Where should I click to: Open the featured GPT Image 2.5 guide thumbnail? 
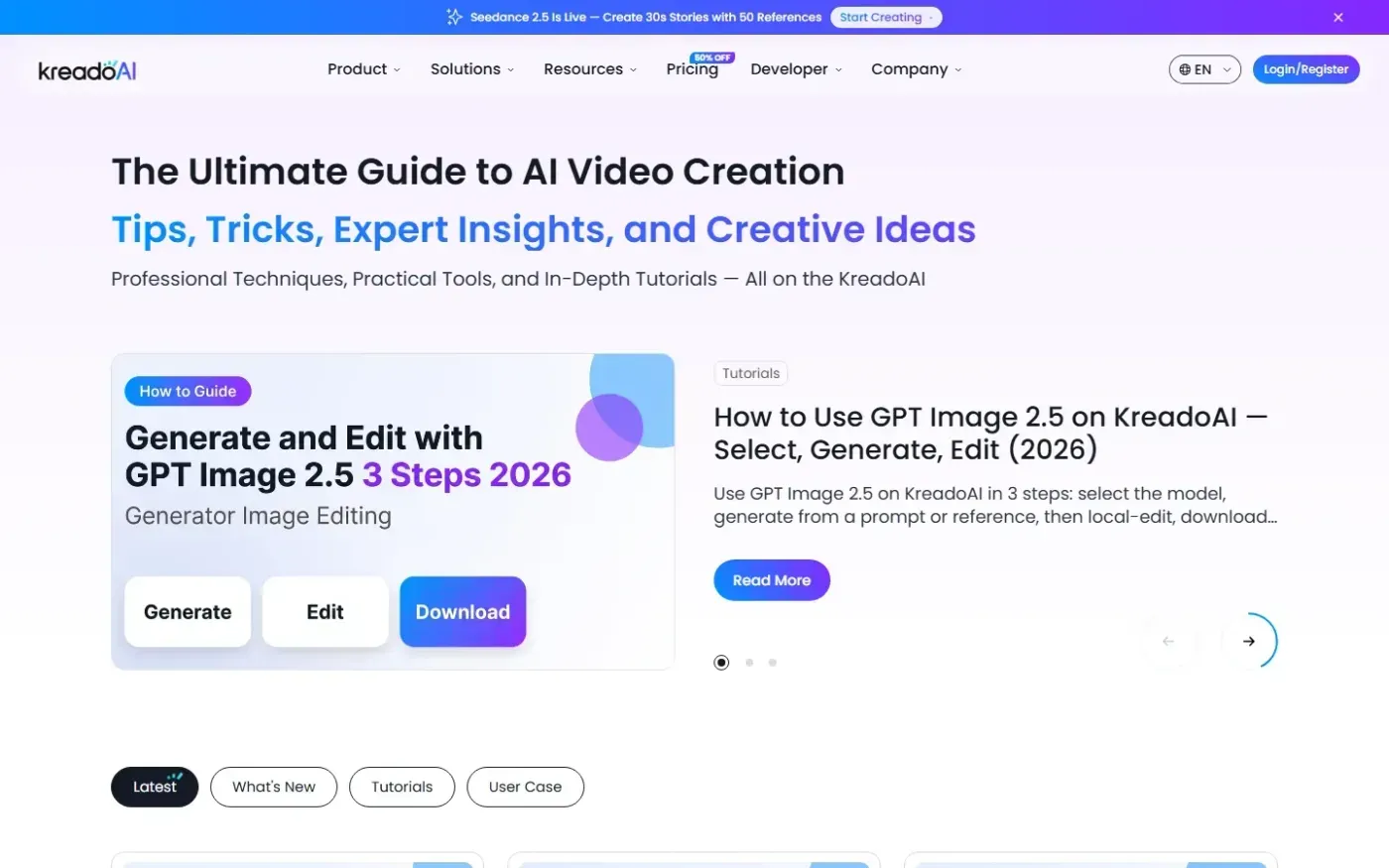(x=393, y=512)
